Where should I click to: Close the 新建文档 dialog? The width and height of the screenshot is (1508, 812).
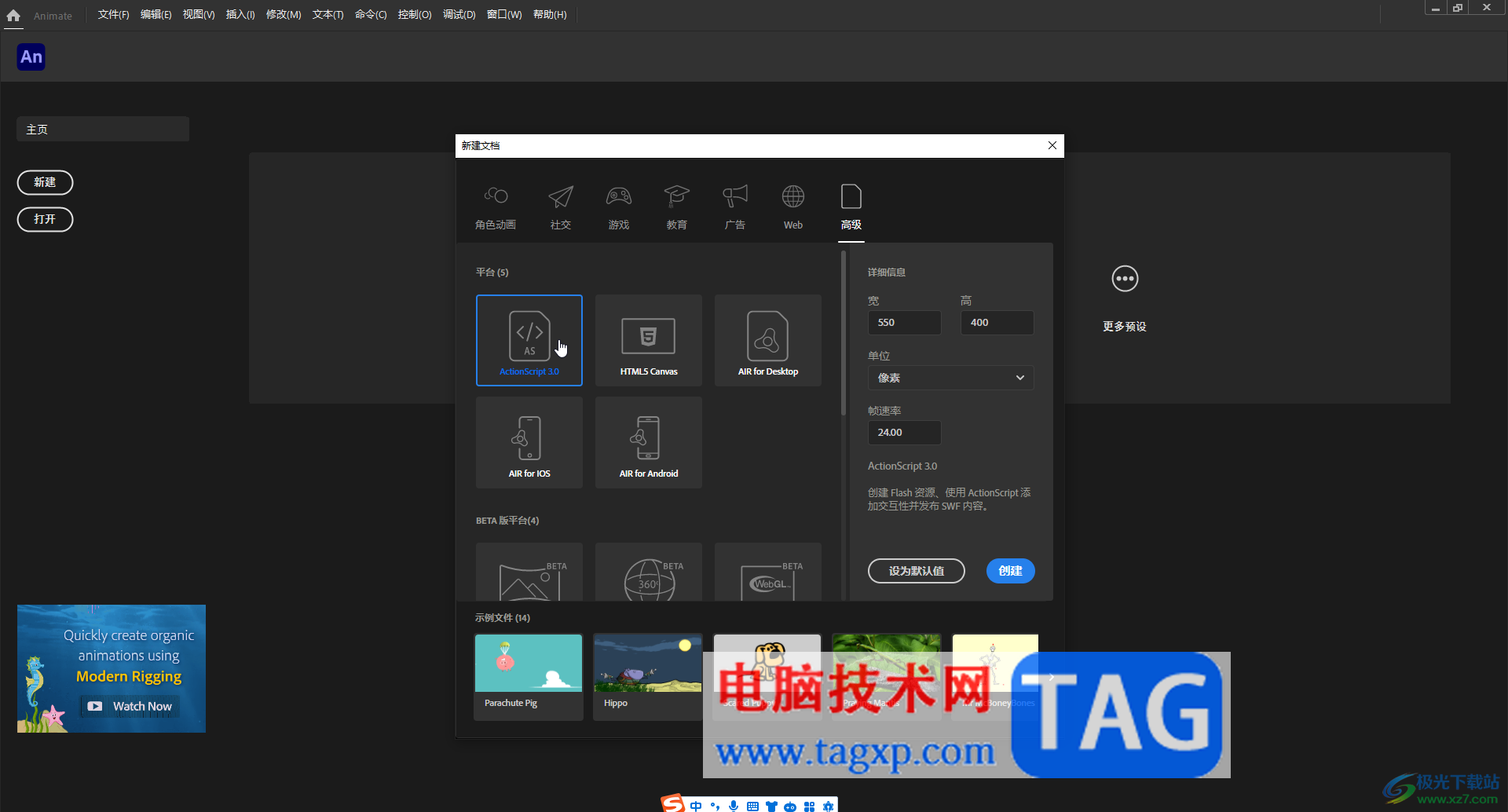[x=1052, y=145]
